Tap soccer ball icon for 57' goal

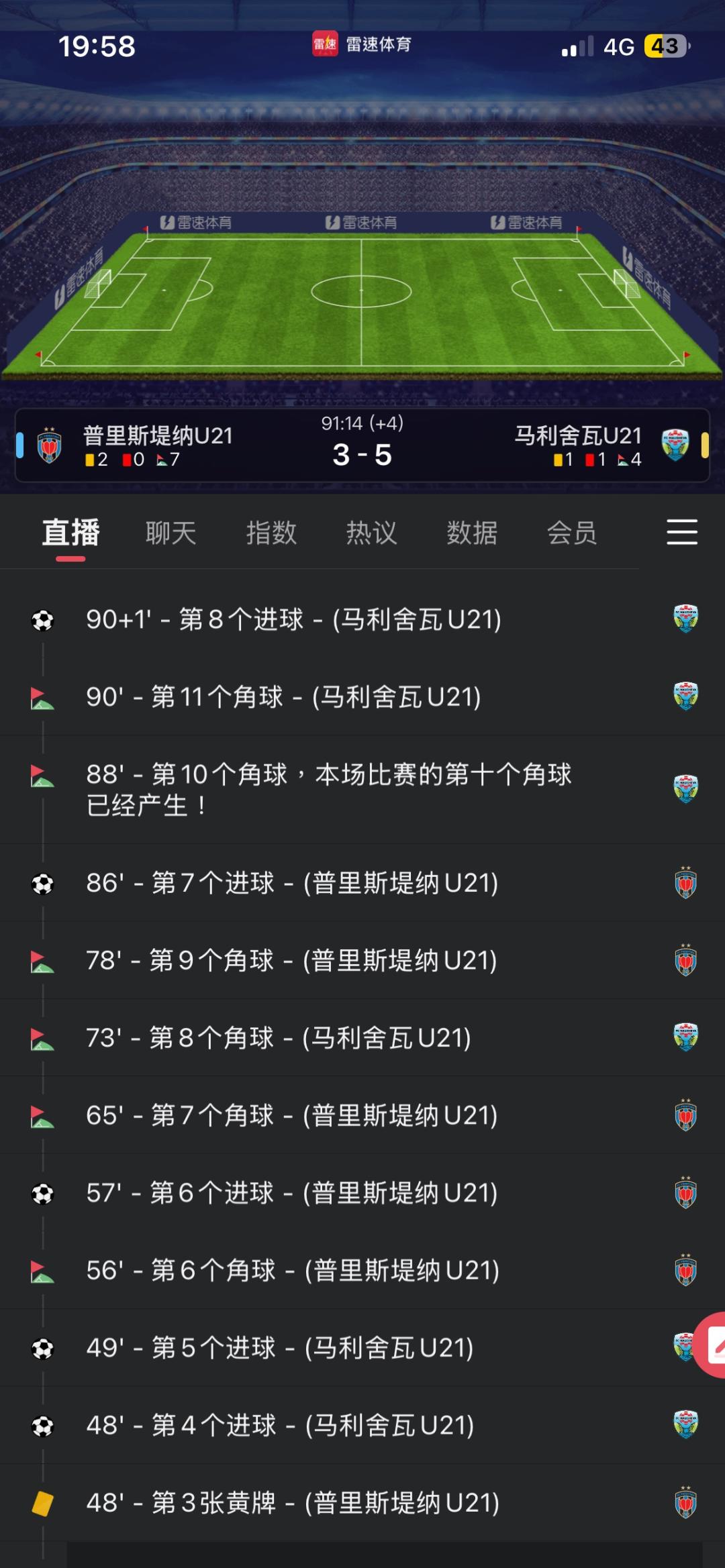click(x=42, y=1194)
